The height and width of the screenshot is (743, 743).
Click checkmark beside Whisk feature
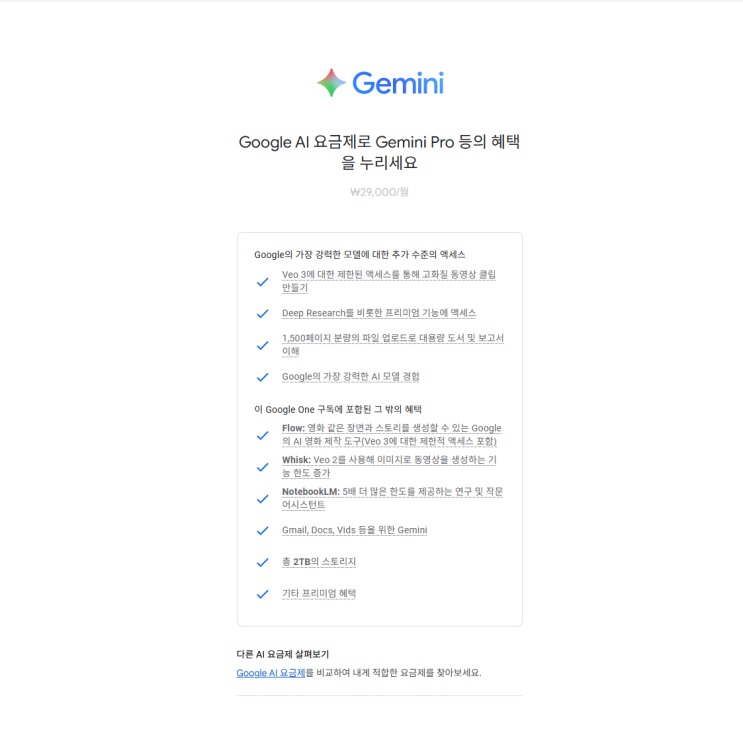click(263, 467)
